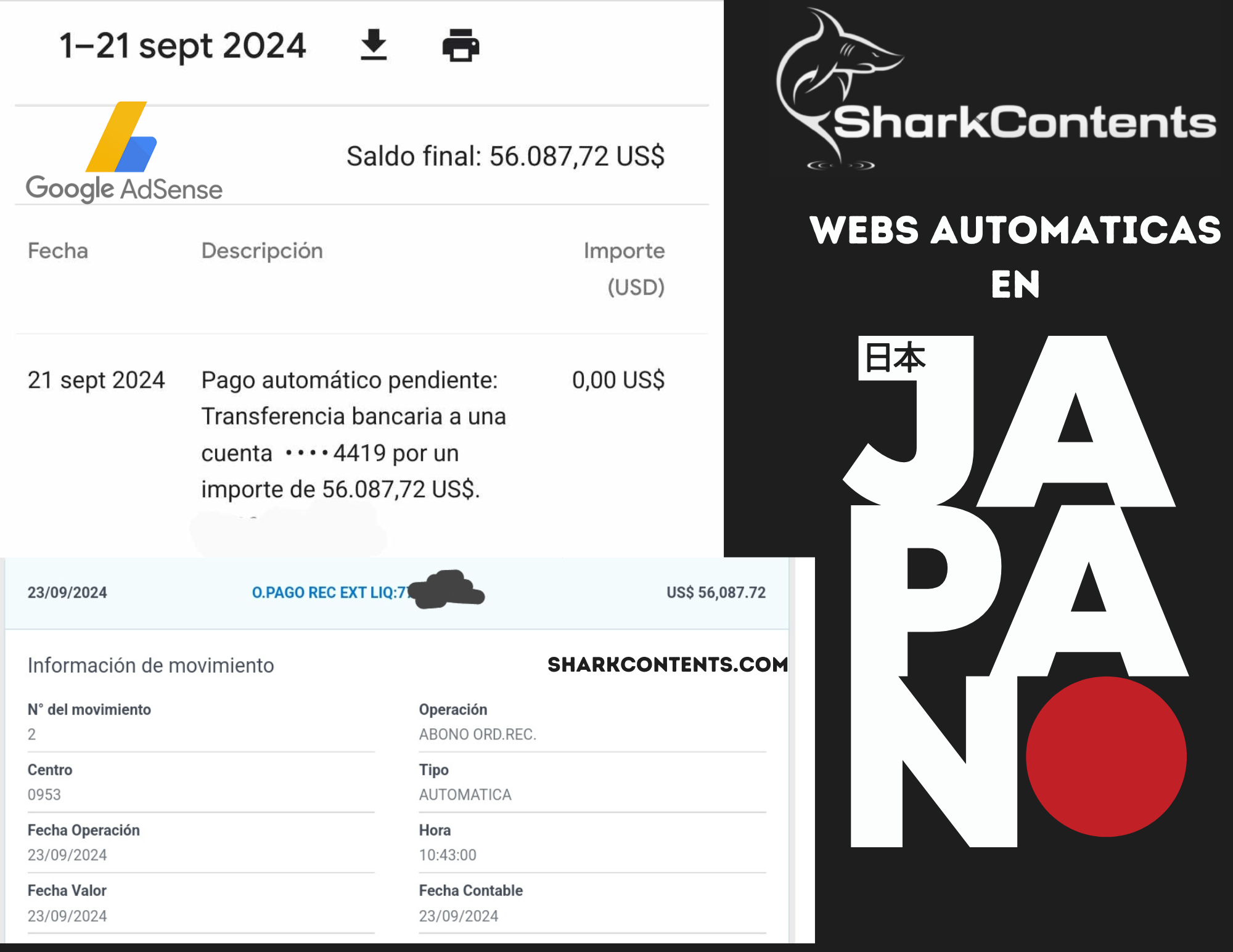Select the 'N° del movimiento' value 2
This screenshot has width=1233, height=952.
pyautogui.click(x=32, y=734)
